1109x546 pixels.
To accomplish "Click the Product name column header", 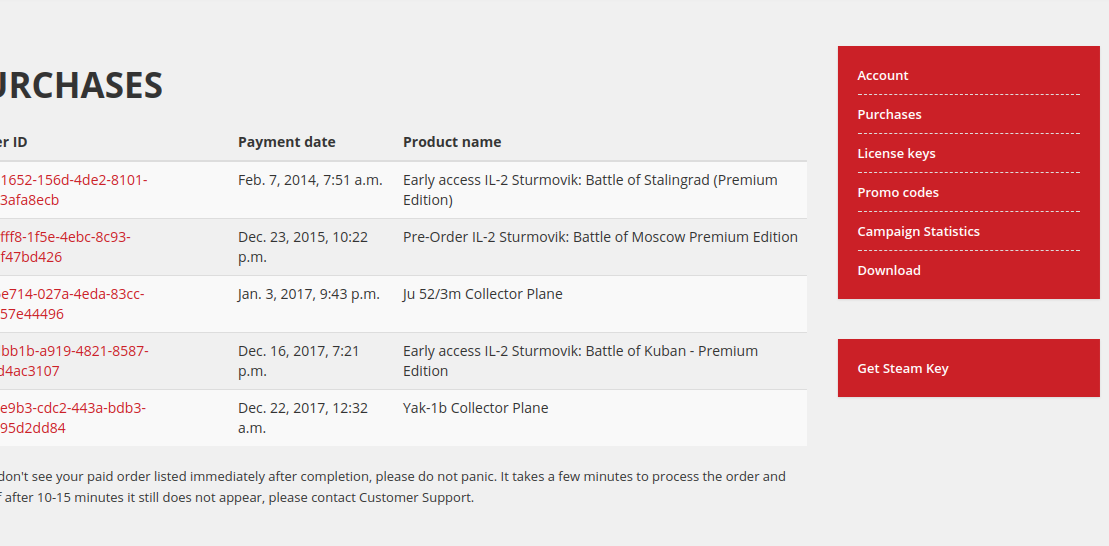I will point(452,142).
